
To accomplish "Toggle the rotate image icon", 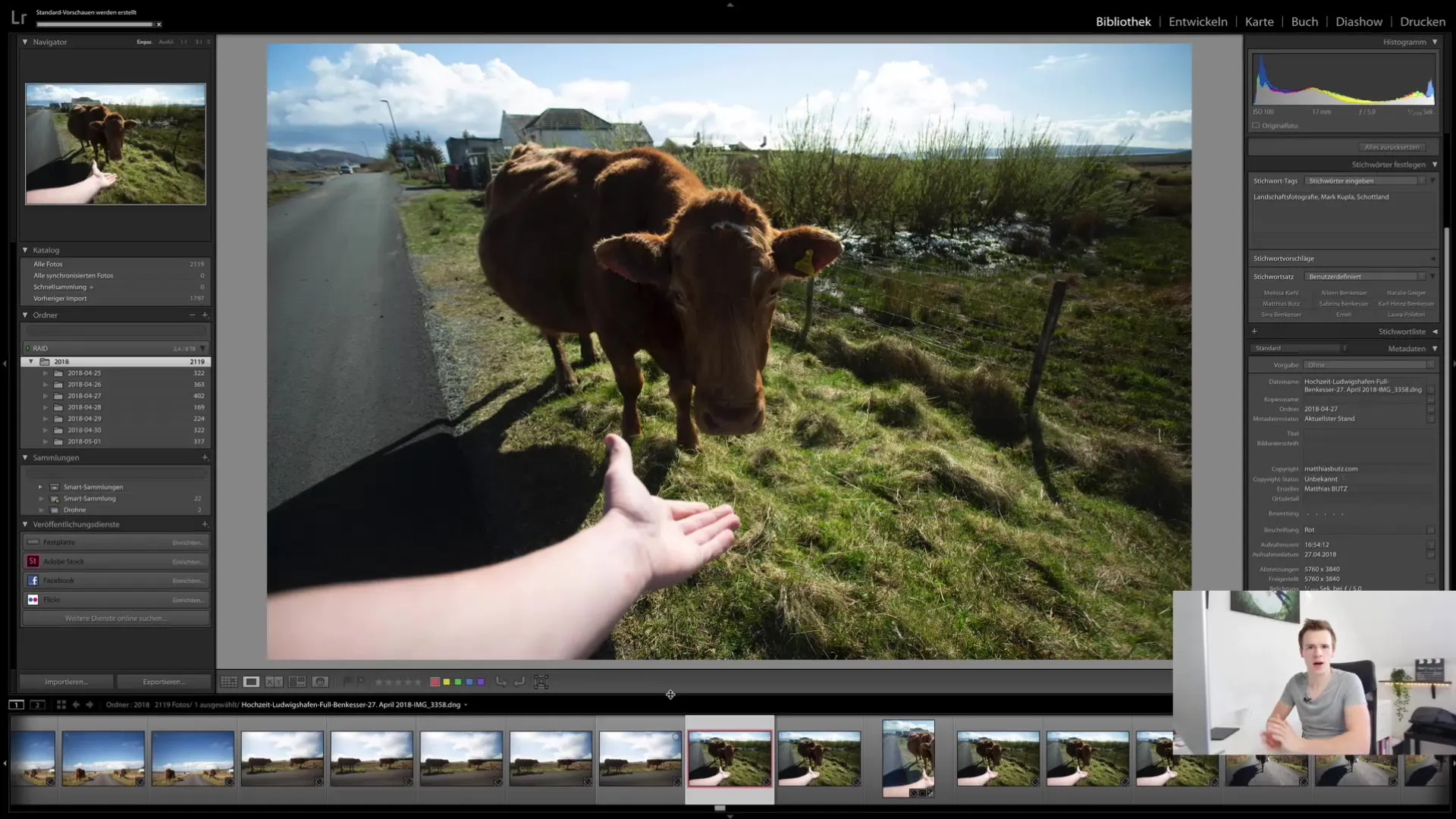I will pyautogui.click(x=501, y=681).
